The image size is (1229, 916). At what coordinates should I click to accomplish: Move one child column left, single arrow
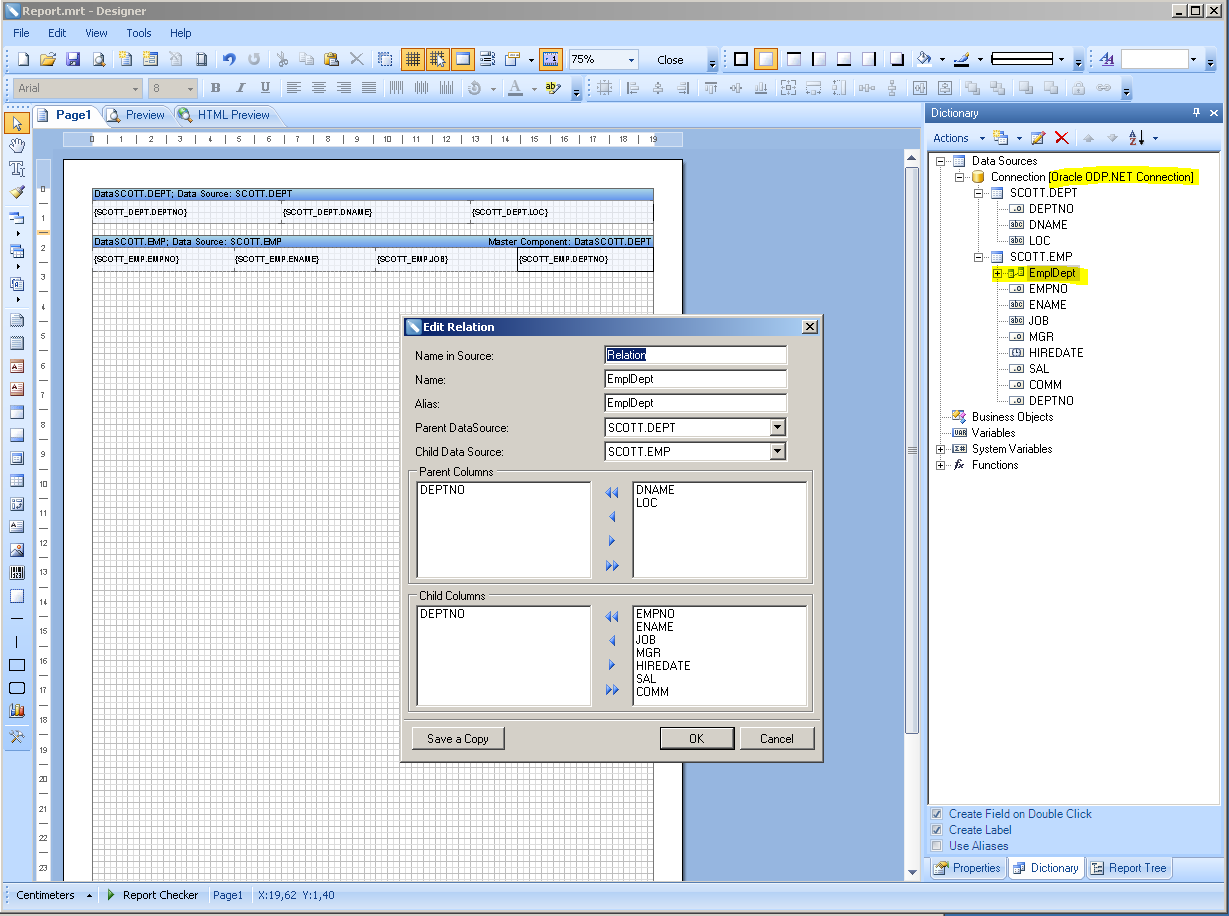tap(612, 641)
